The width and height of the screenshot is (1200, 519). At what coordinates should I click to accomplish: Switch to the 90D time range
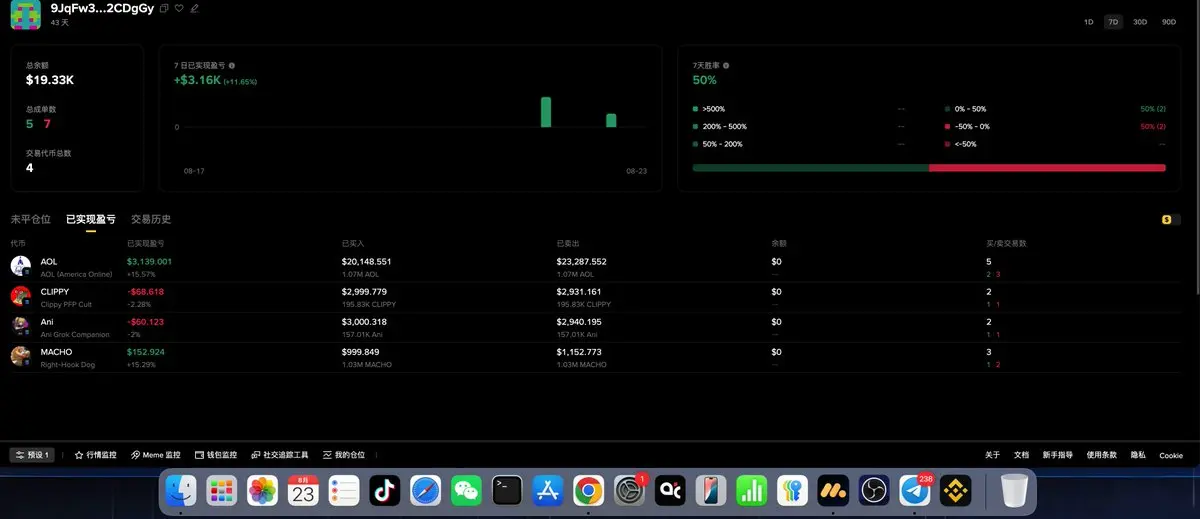[1168, 21]
